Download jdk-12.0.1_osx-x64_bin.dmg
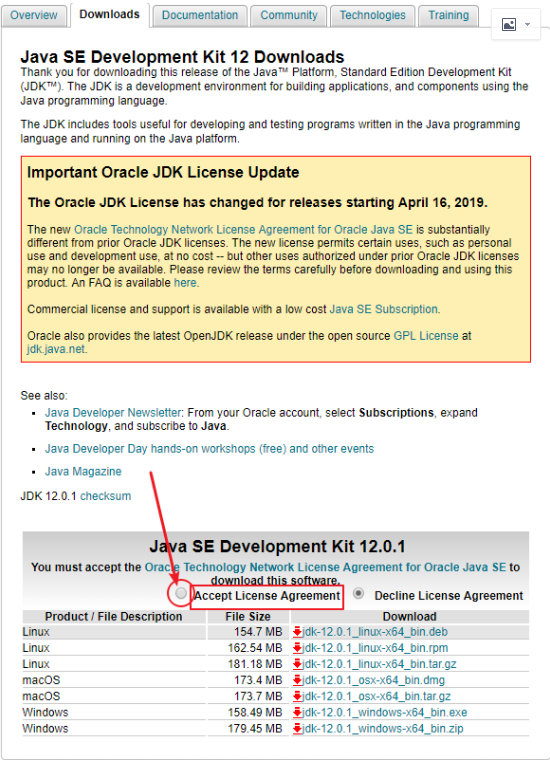This screenshot has width=550, height=760. 374,680
